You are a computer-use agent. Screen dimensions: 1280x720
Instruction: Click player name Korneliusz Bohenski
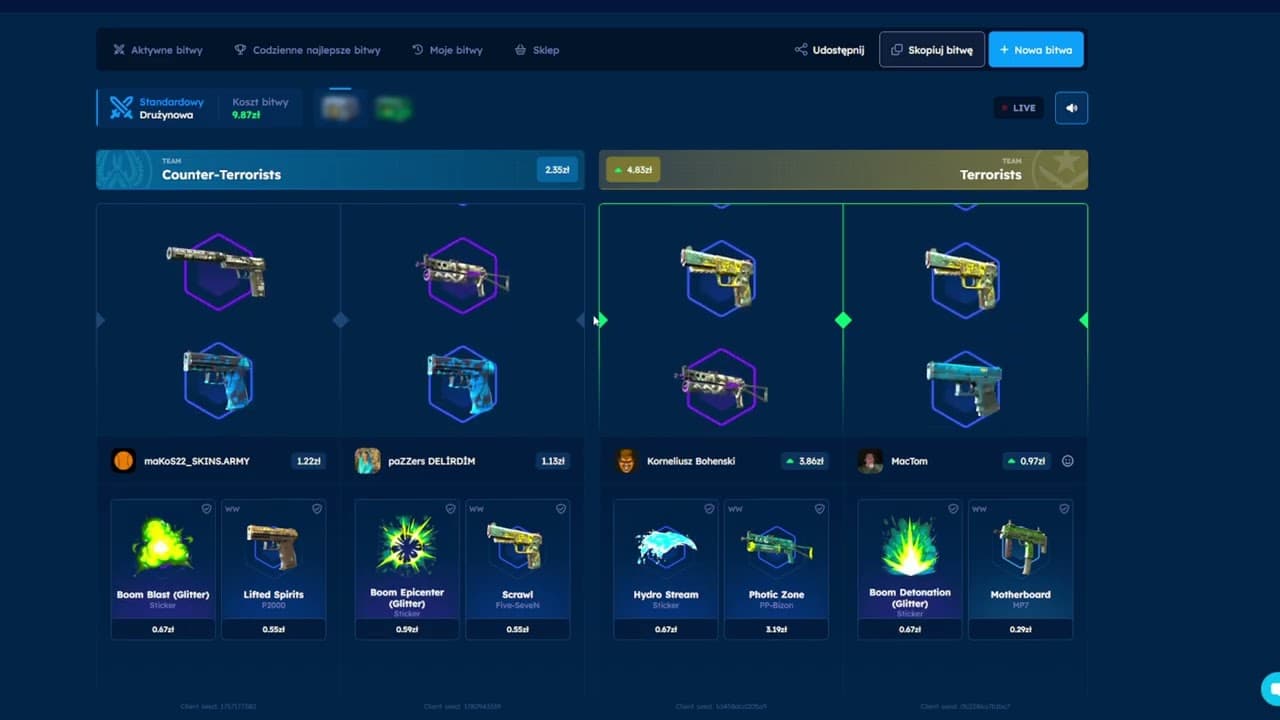point(691,461)
